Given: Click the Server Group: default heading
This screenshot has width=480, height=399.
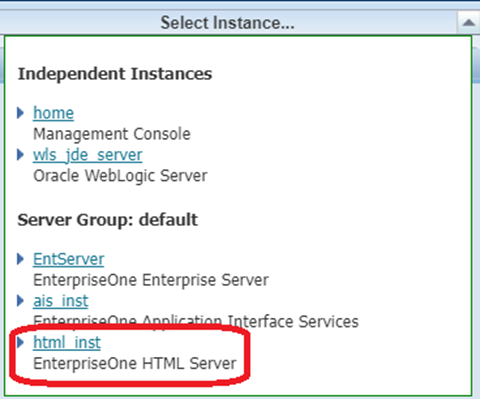Looking at the screenshot, I should pos(108,220).
